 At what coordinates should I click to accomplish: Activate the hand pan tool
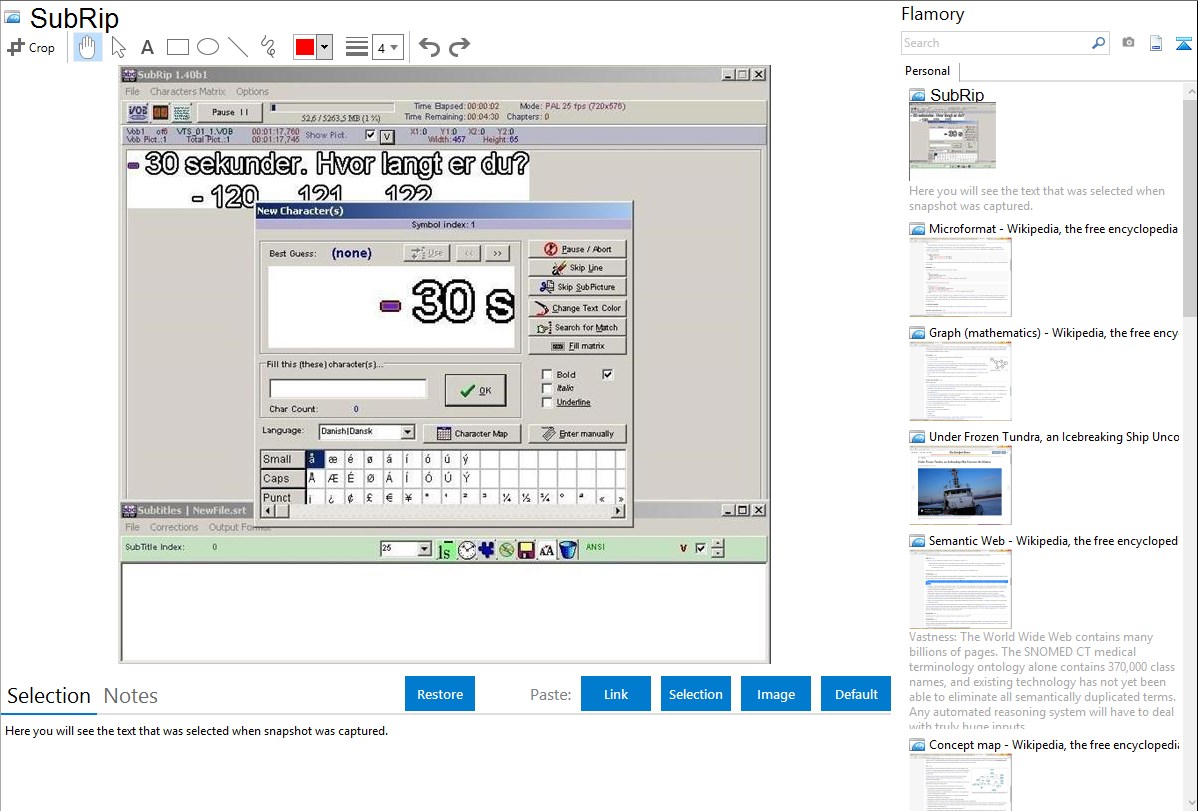point(87,47)
